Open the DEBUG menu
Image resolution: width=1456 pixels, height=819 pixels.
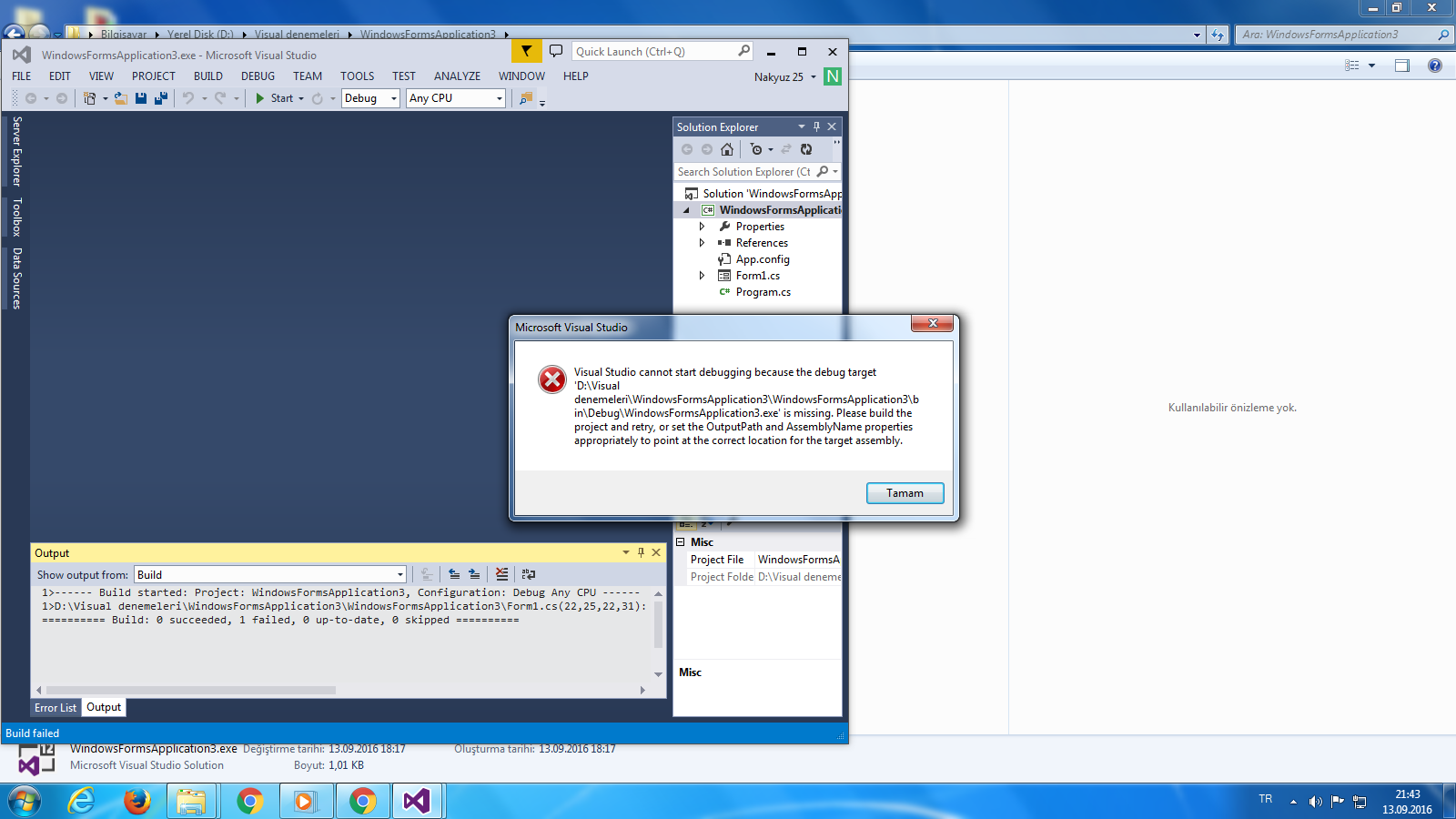pos(258,76)
